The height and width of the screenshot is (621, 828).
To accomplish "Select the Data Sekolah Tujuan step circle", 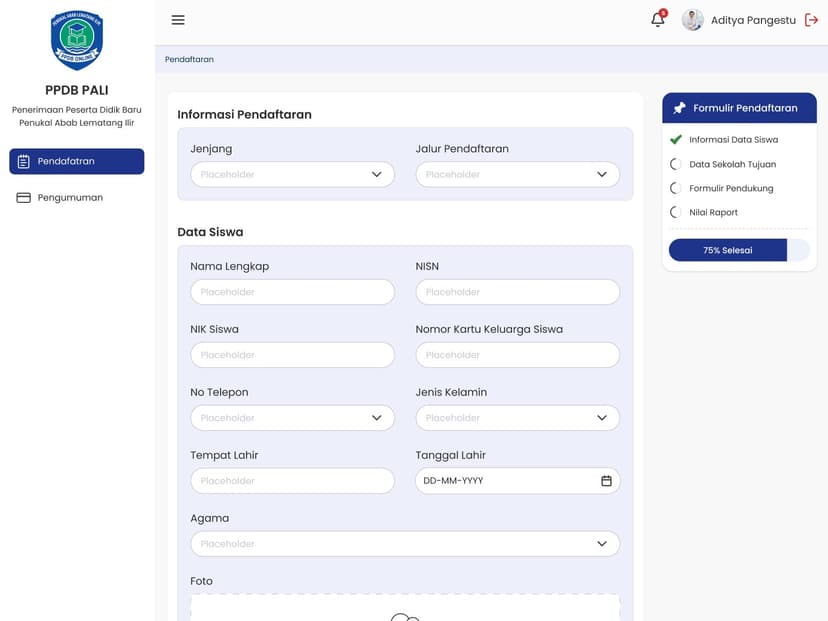I will [675, 164].
